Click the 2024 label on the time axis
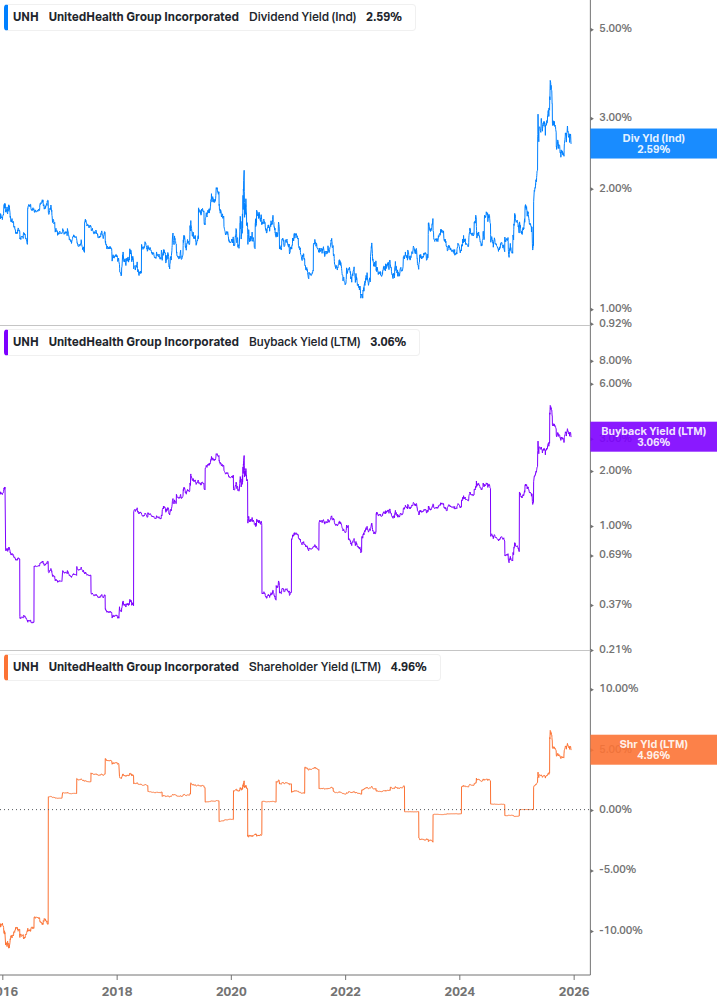Screen dimensions: 717x1005 (x=459, y=992)
